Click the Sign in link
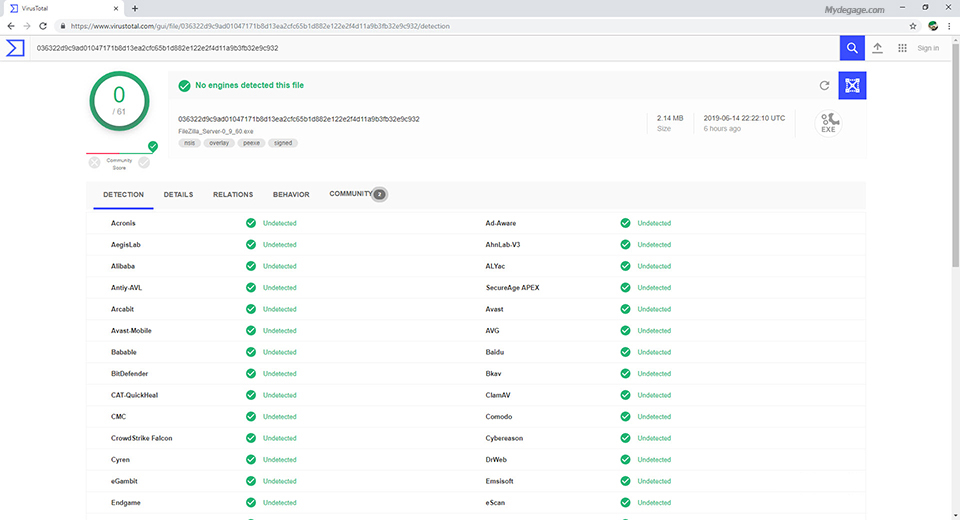The image size is (960, 520). tap(928, 48)
